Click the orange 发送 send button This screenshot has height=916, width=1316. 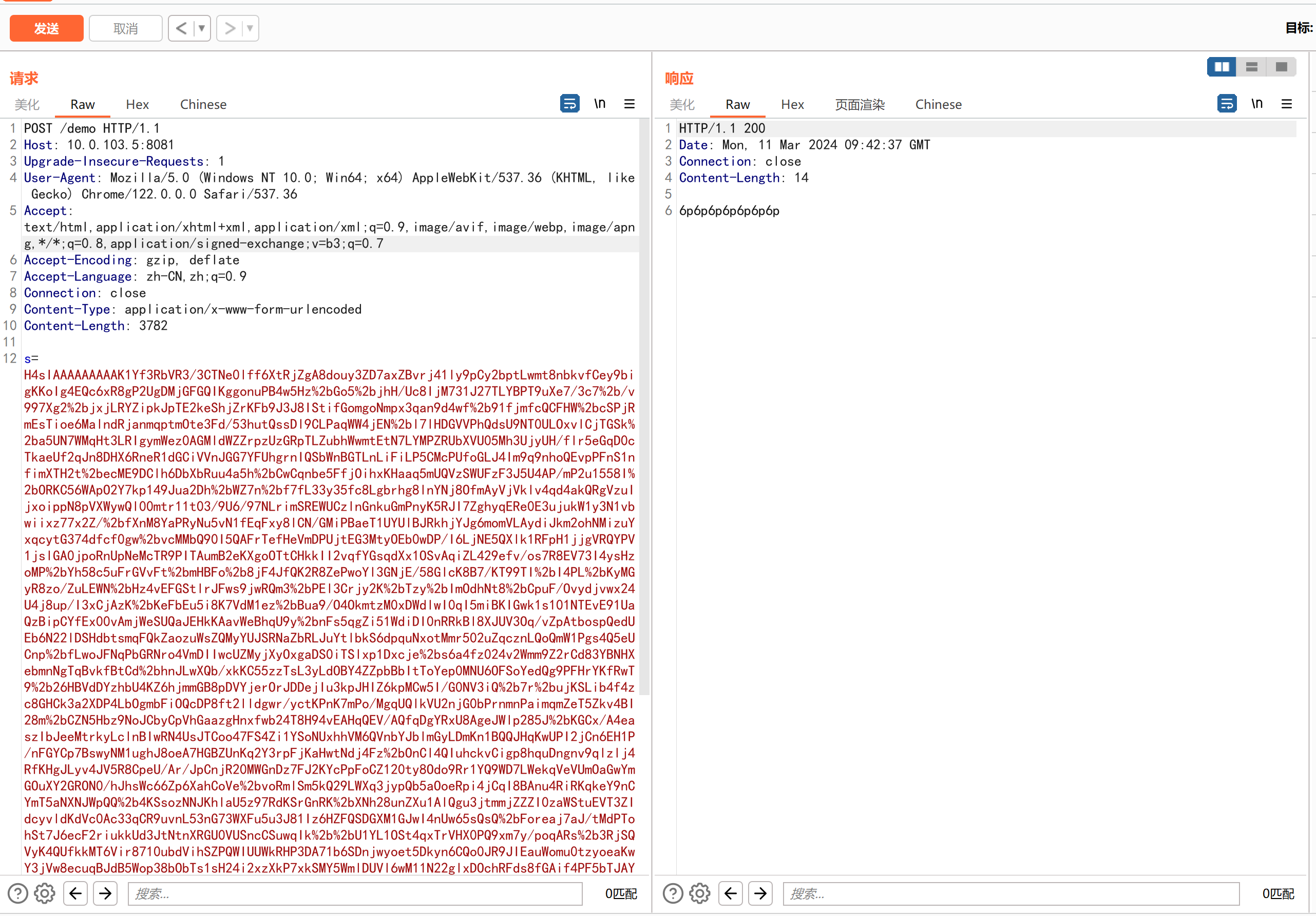[x=46, y=28]
